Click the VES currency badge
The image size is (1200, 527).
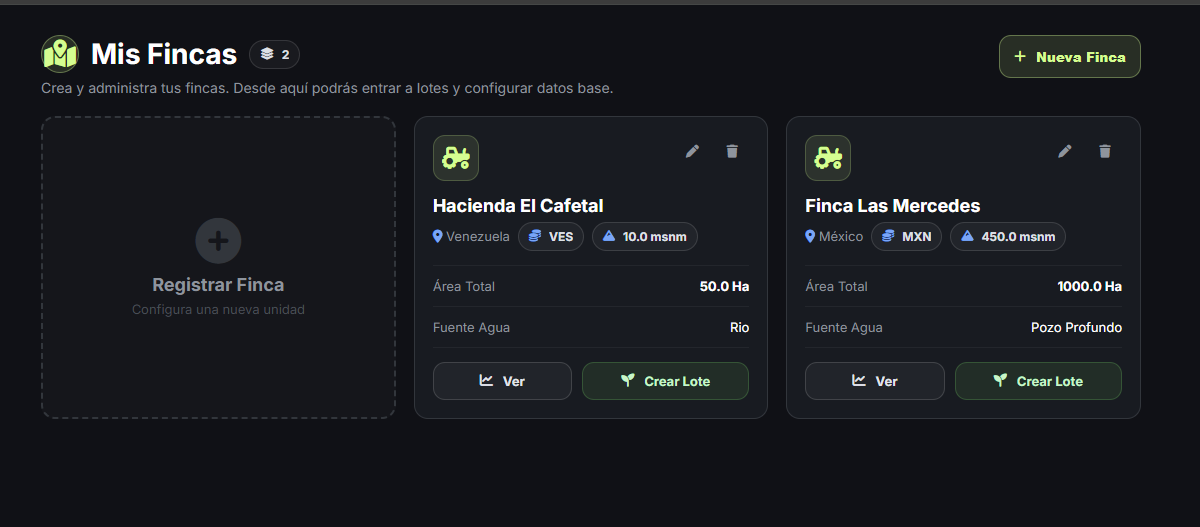(551, 237)
